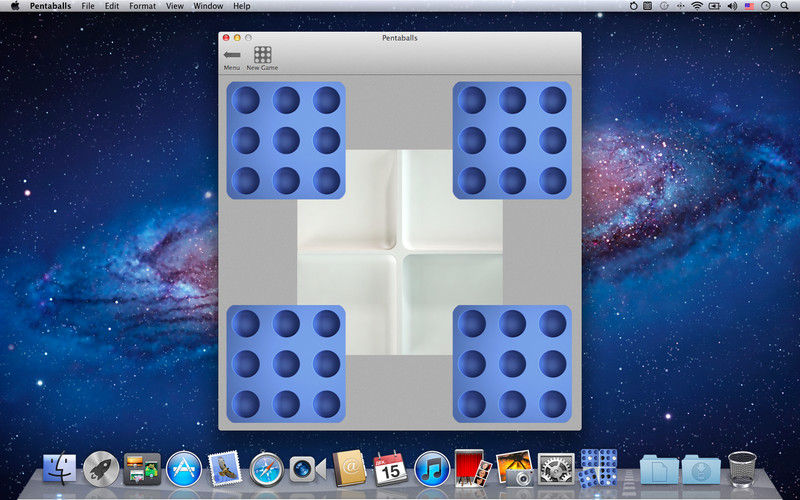Place a ball in the top-right board's upper-right corner hole
This screenshot has height=500, width=800.
click(552, 100)
